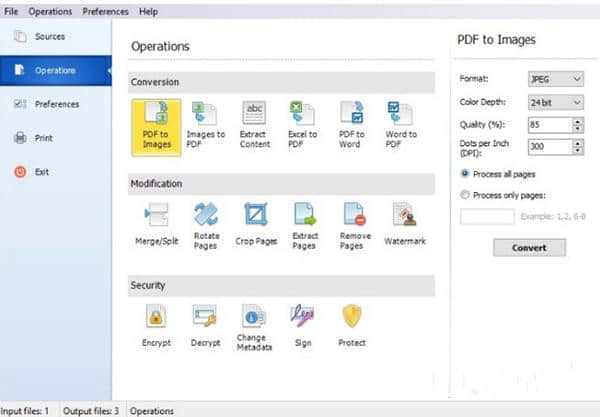Open the Sign document tool
This screenshot has width=600, height=417.
303,324
